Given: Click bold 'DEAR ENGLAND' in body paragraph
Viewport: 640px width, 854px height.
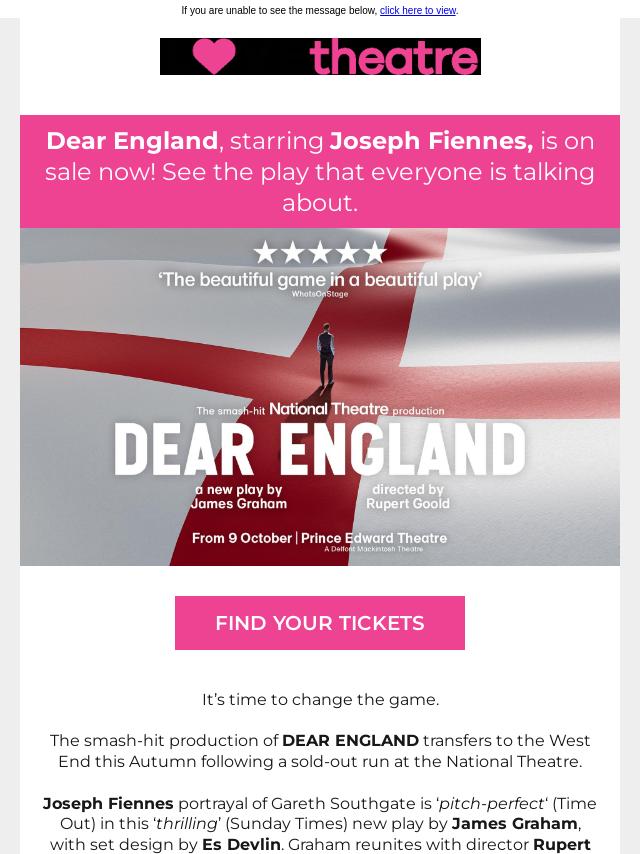Looking at the screenshot, I should pyautogui.click(x=350, y=741).
